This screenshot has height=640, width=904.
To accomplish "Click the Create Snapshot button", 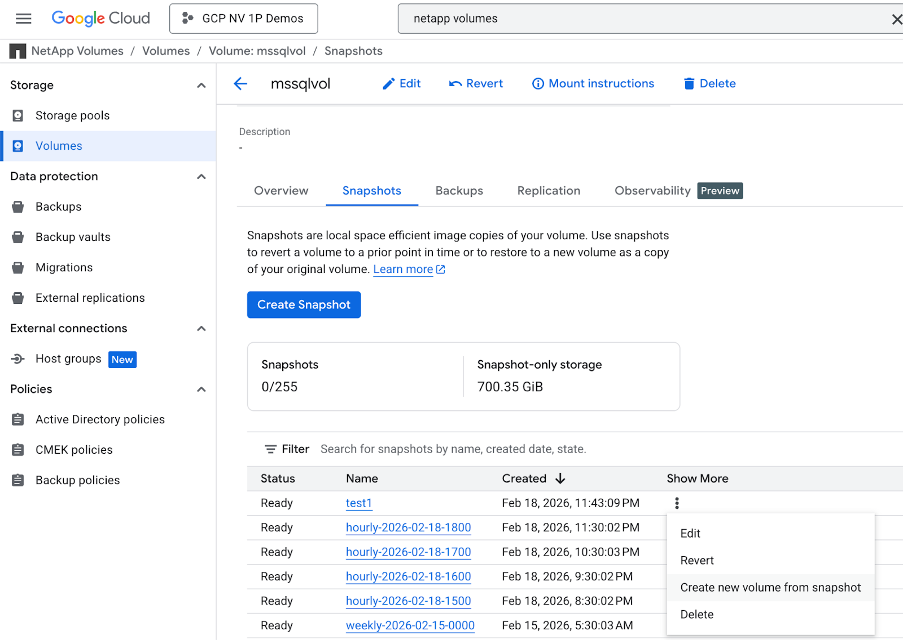I will click(x=304, y=304).
